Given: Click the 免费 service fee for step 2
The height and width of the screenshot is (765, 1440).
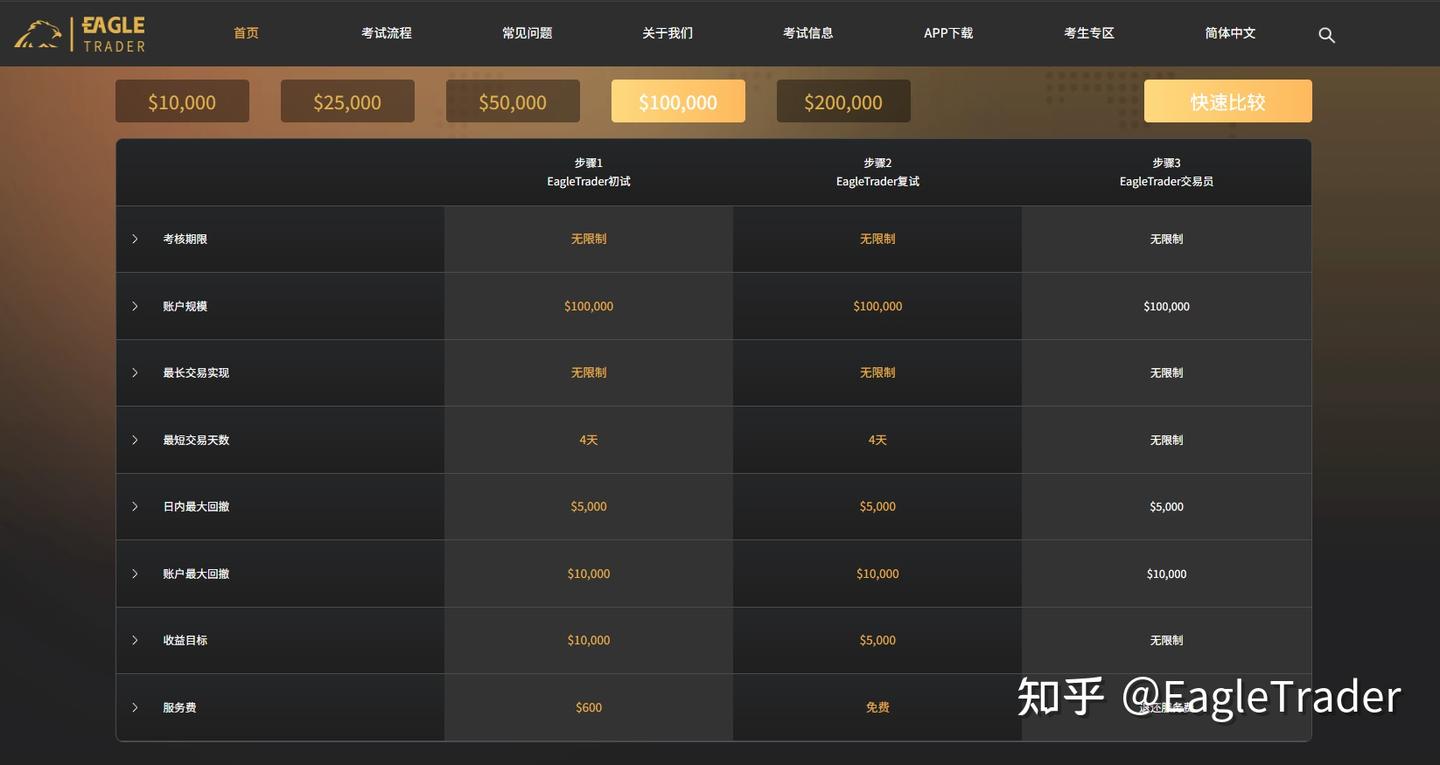Looking at the screenshot, I should [x=878, y=708].
